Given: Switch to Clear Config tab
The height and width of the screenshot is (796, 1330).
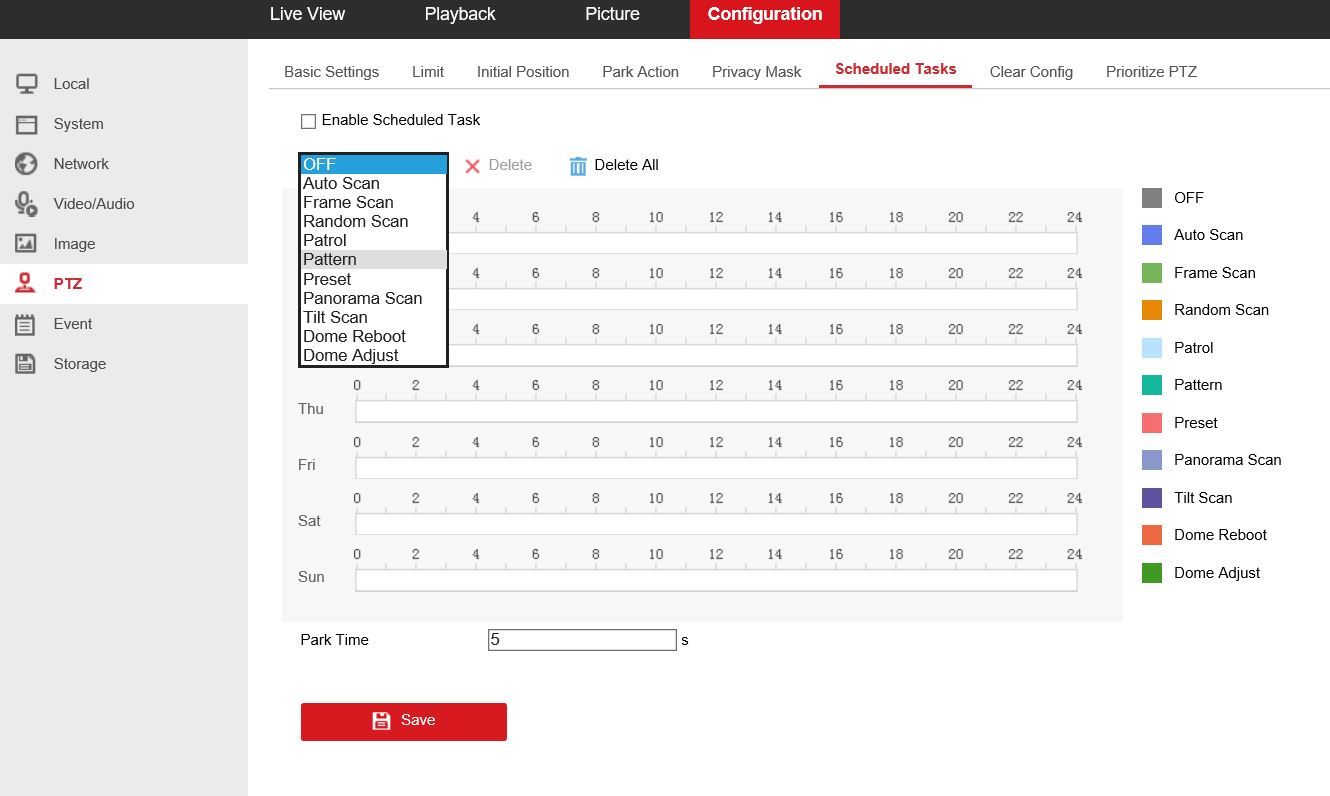Looking at the screenshot, I should pos(1031,72).
